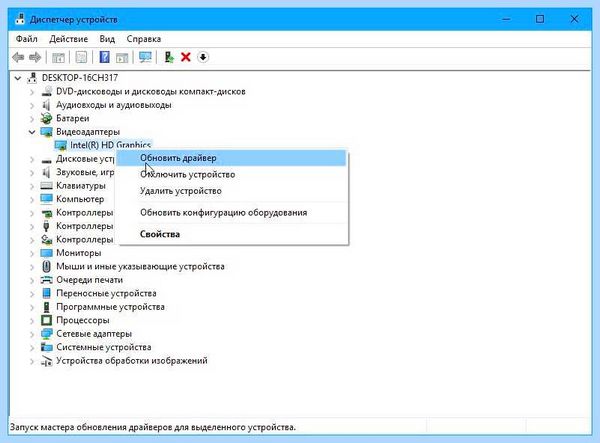The height and width of the screenshot is (443, 600).
Task: Expand the Системные устройства chevron
Action: pyautogui.click(x=32, y=347)
